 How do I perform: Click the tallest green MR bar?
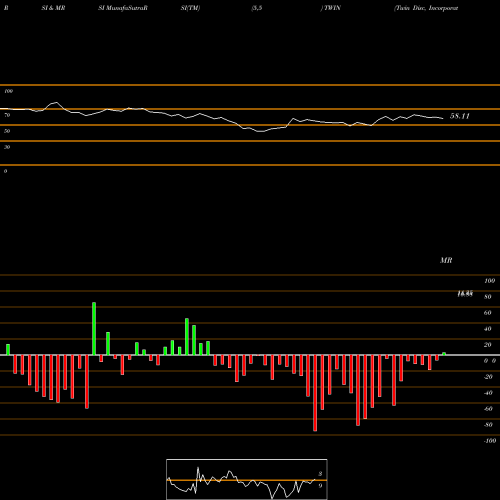(x=94, y=329)
